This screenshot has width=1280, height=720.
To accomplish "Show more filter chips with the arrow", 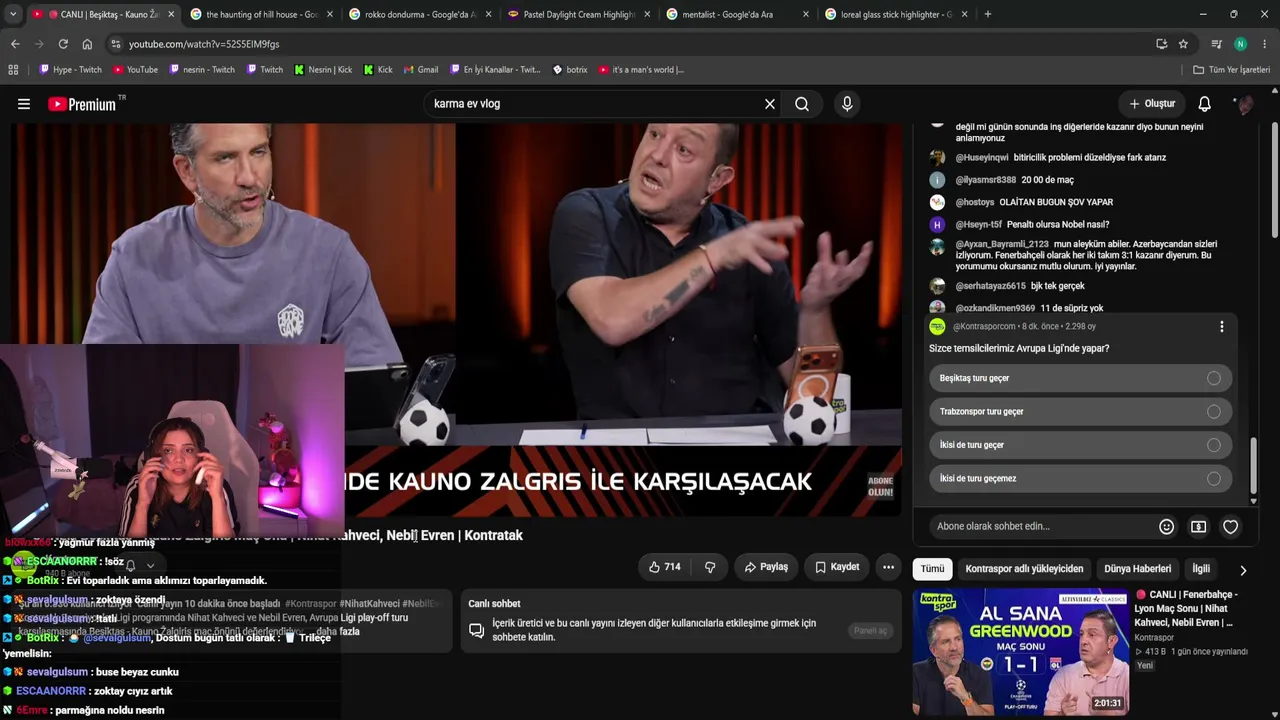I will coord(1243,570).
